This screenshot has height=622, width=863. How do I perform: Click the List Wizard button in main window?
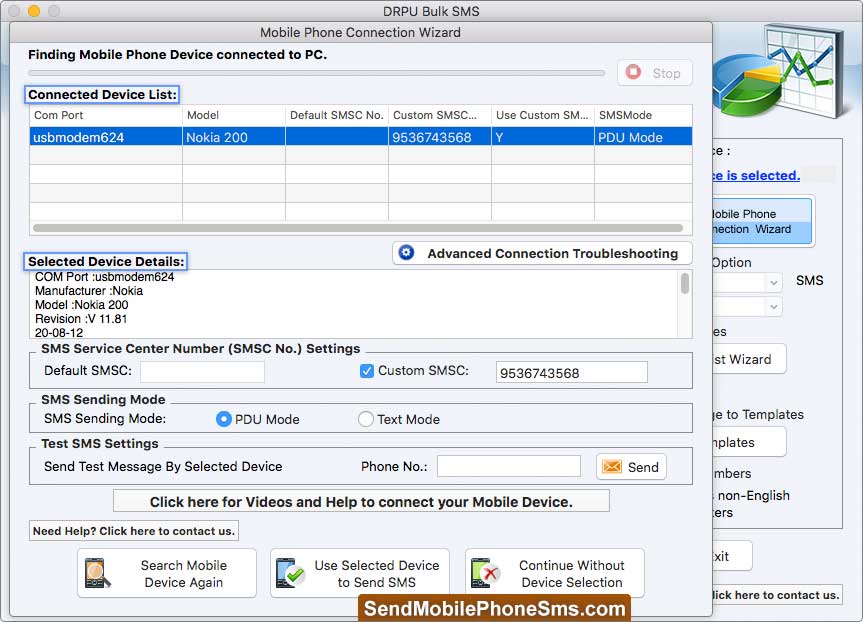click(x=749, y=359)
